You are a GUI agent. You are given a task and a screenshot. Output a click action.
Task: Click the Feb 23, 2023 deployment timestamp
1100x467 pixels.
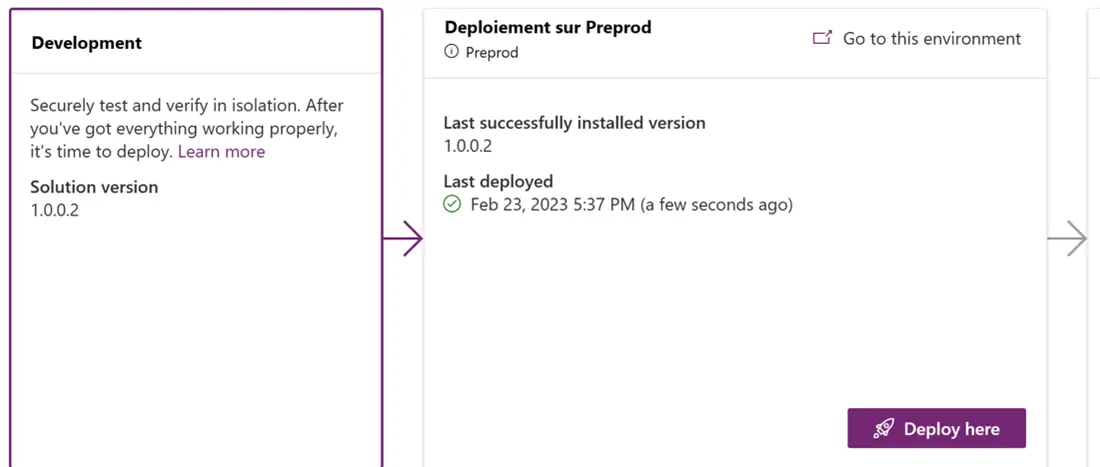[631, 205]
